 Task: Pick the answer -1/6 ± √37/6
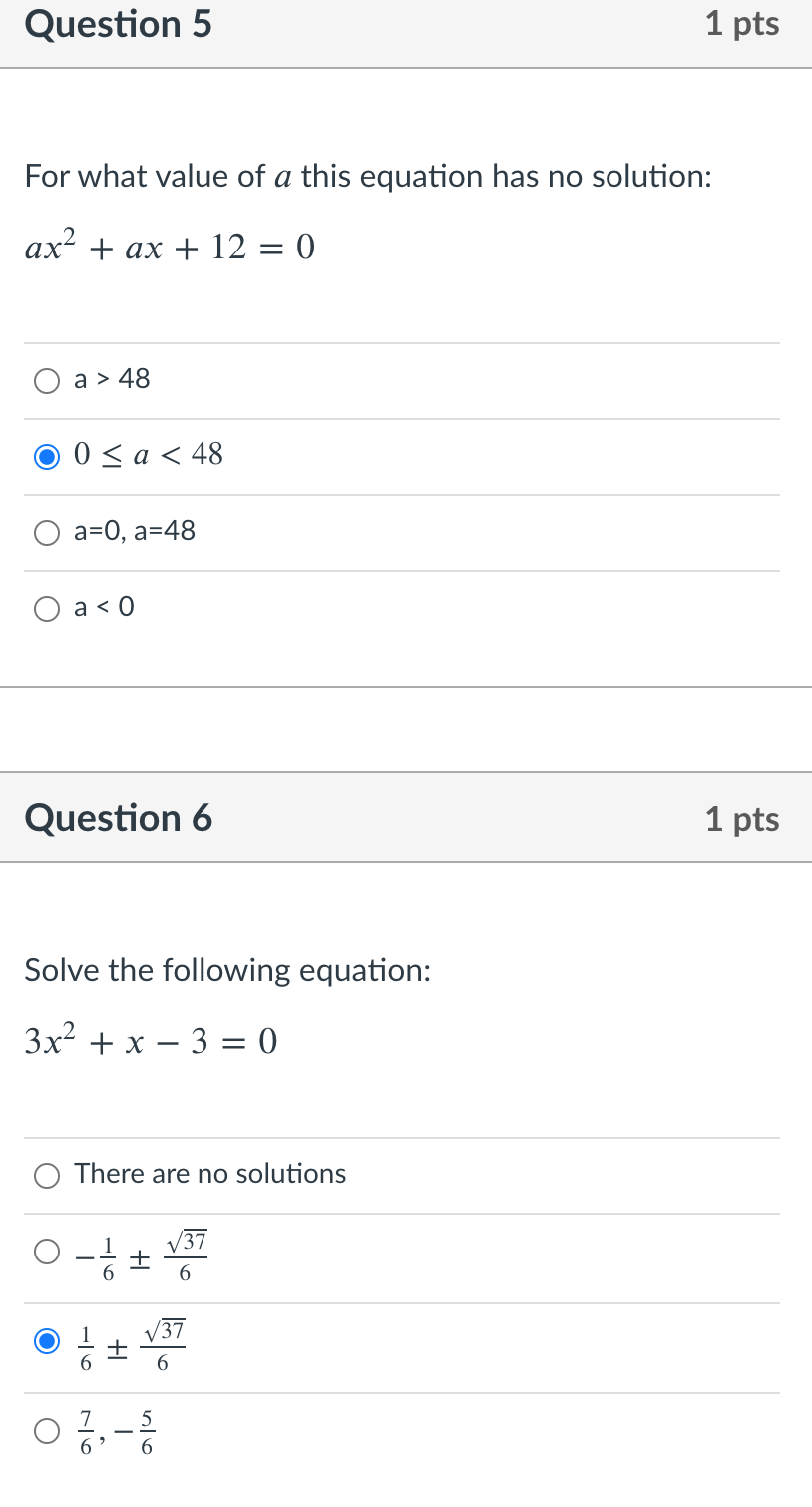click(x=46, y=1252)
